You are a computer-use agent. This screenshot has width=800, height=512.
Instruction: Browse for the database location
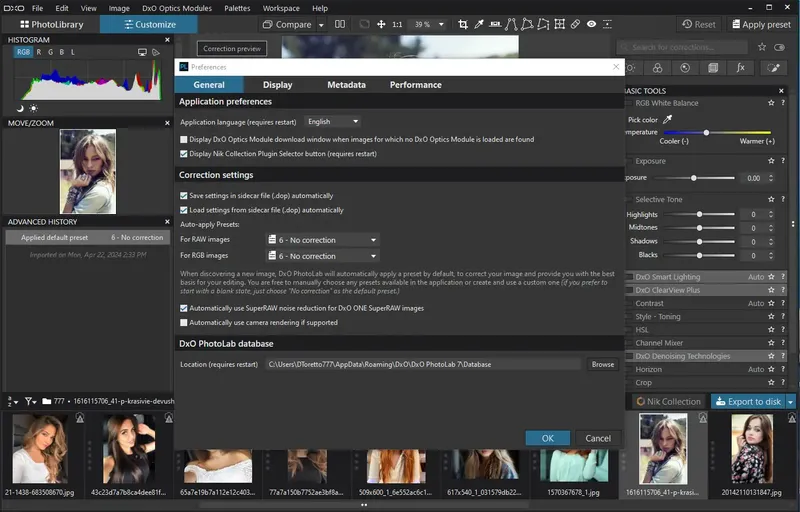603,364
